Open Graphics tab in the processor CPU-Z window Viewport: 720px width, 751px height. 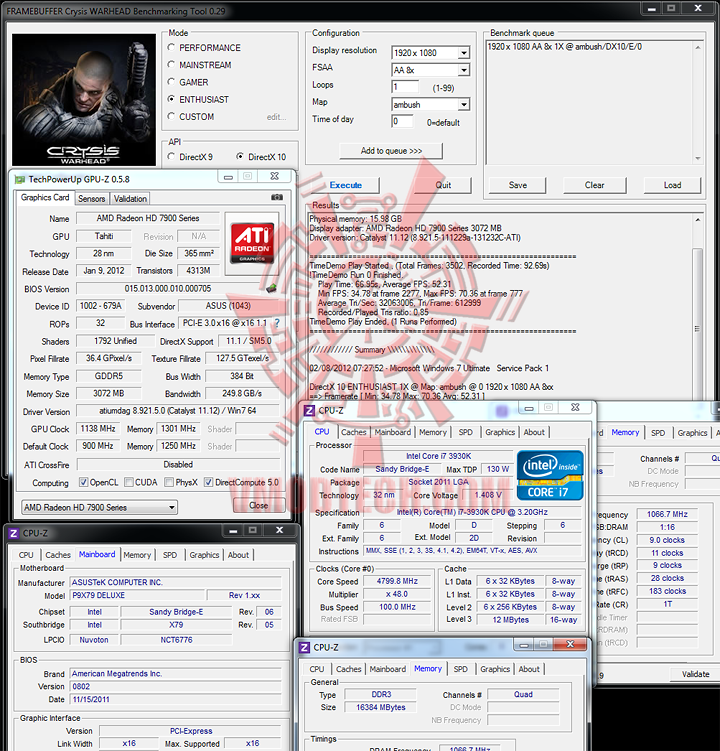(x=500, y=432)
